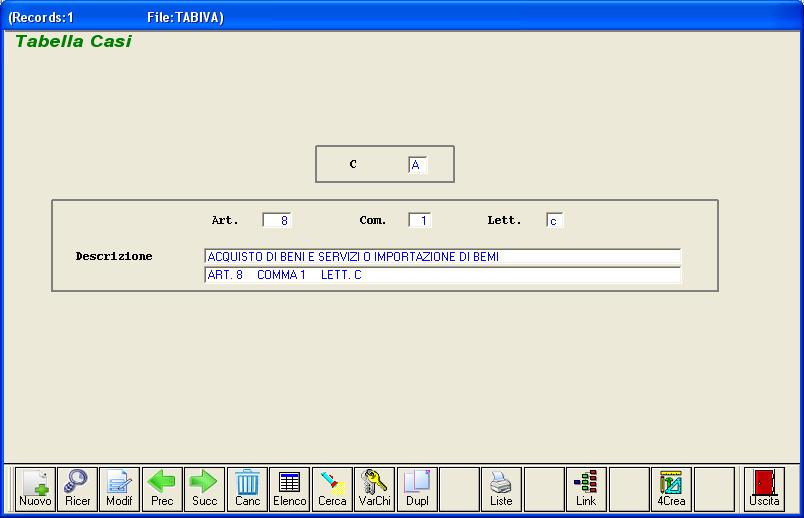Launch the 4Crea design tool
The height and width of the screenshot is (518, 804).
pyautogui.click(x=671, y=489)
